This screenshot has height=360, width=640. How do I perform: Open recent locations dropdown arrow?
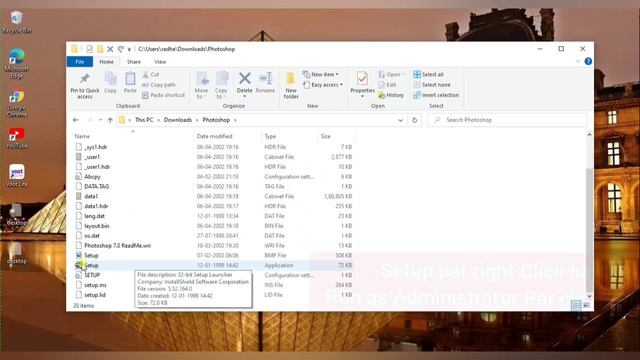[100, 120]
